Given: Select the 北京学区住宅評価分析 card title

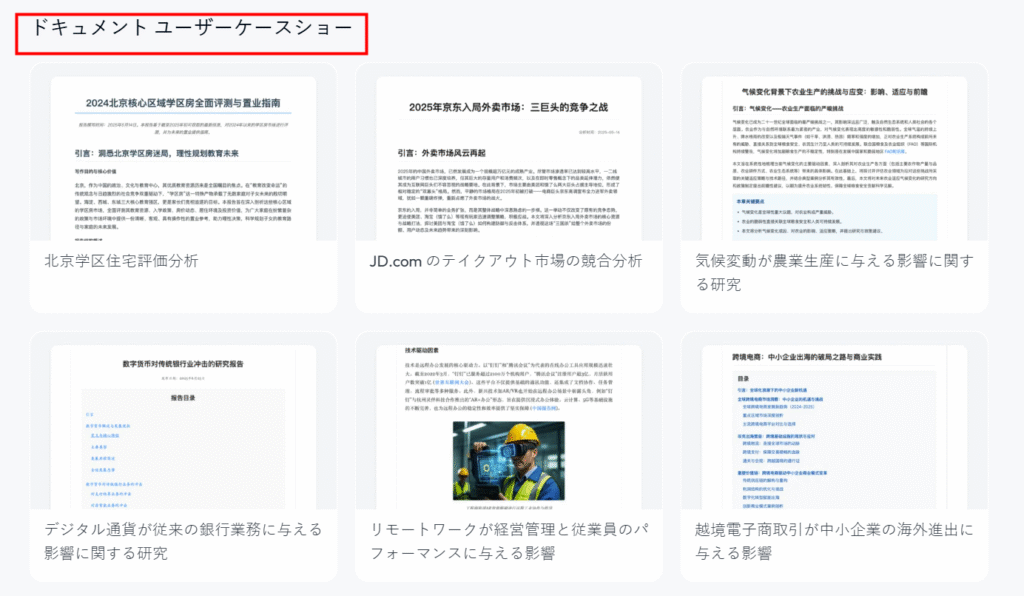Looking at the screenshot, I should coord(121,261).
